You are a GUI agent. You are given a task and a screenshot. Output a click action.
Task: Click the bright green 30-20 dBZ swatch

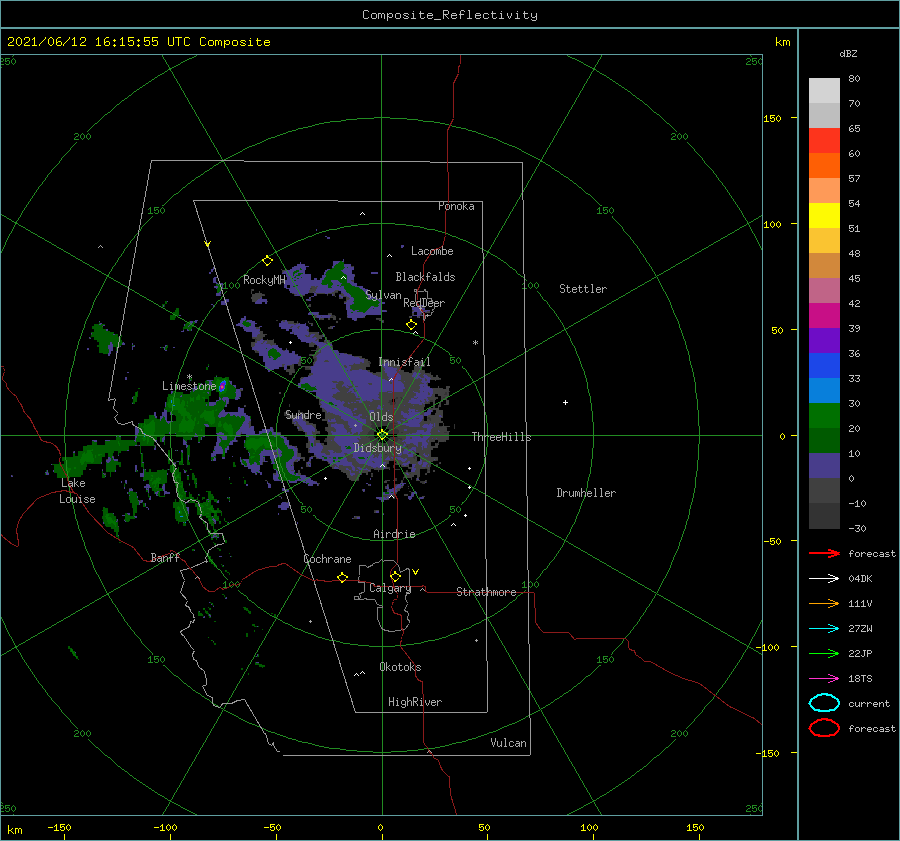[x=824, y=416]
